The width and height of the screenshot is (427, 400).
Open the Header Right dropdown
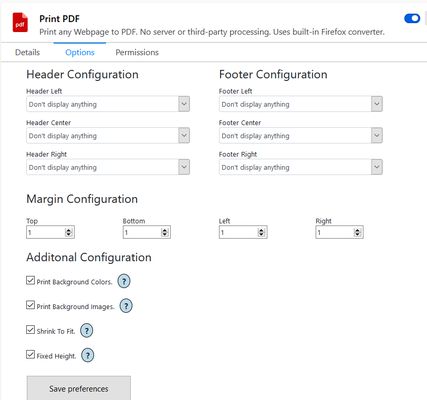coord(108,167)
